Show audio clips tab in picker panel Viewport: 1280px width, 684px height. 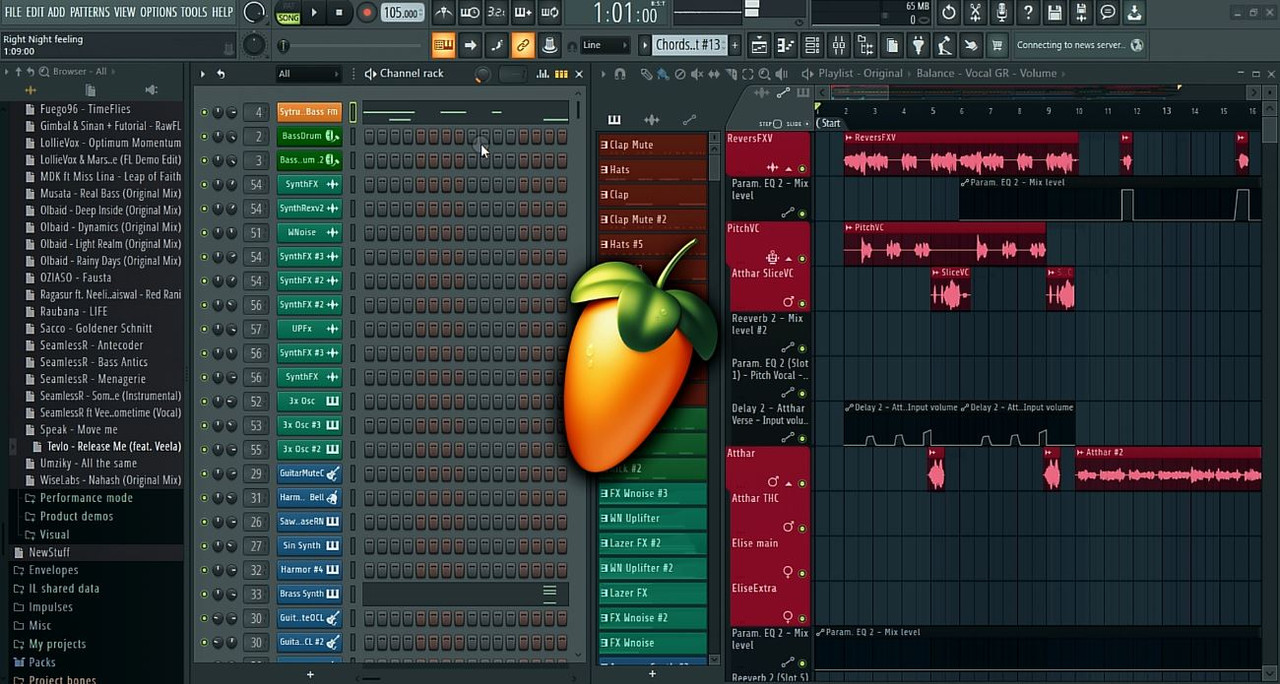tap(651, 120)
